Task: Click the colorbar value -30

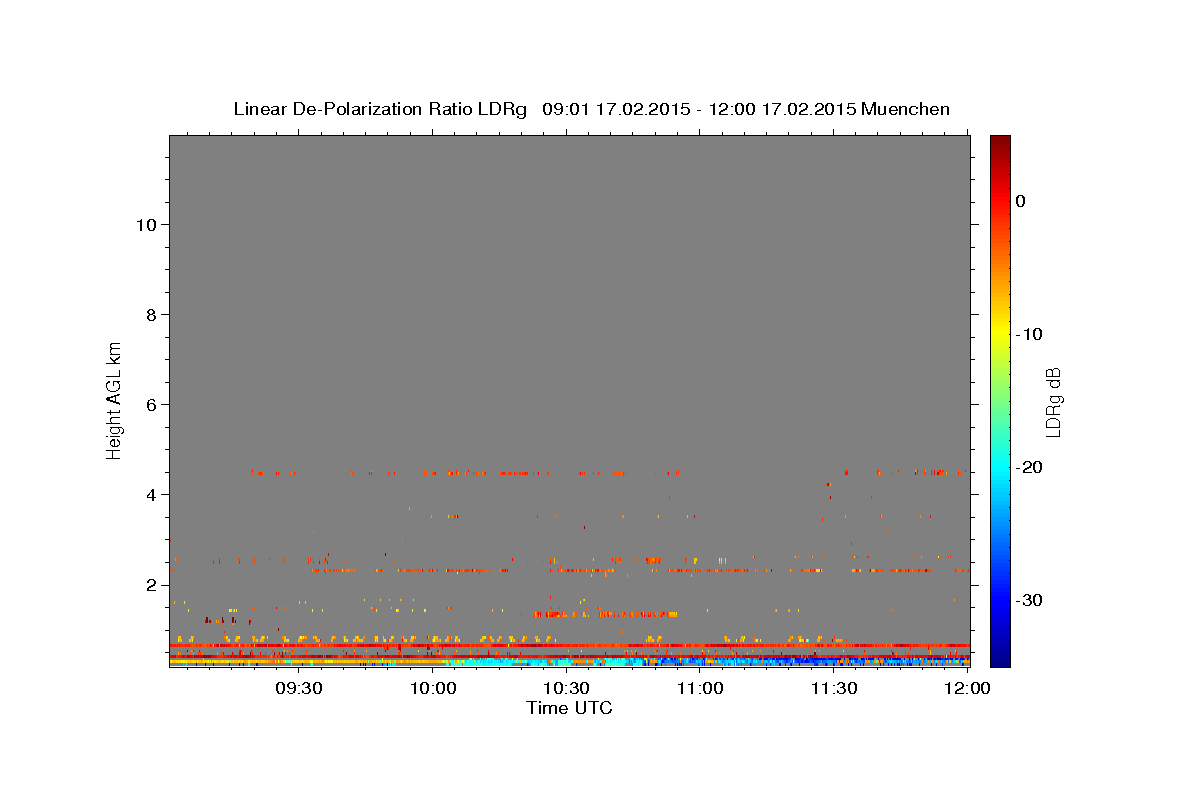Action: pyautogui.click(x=1029, y=600)
